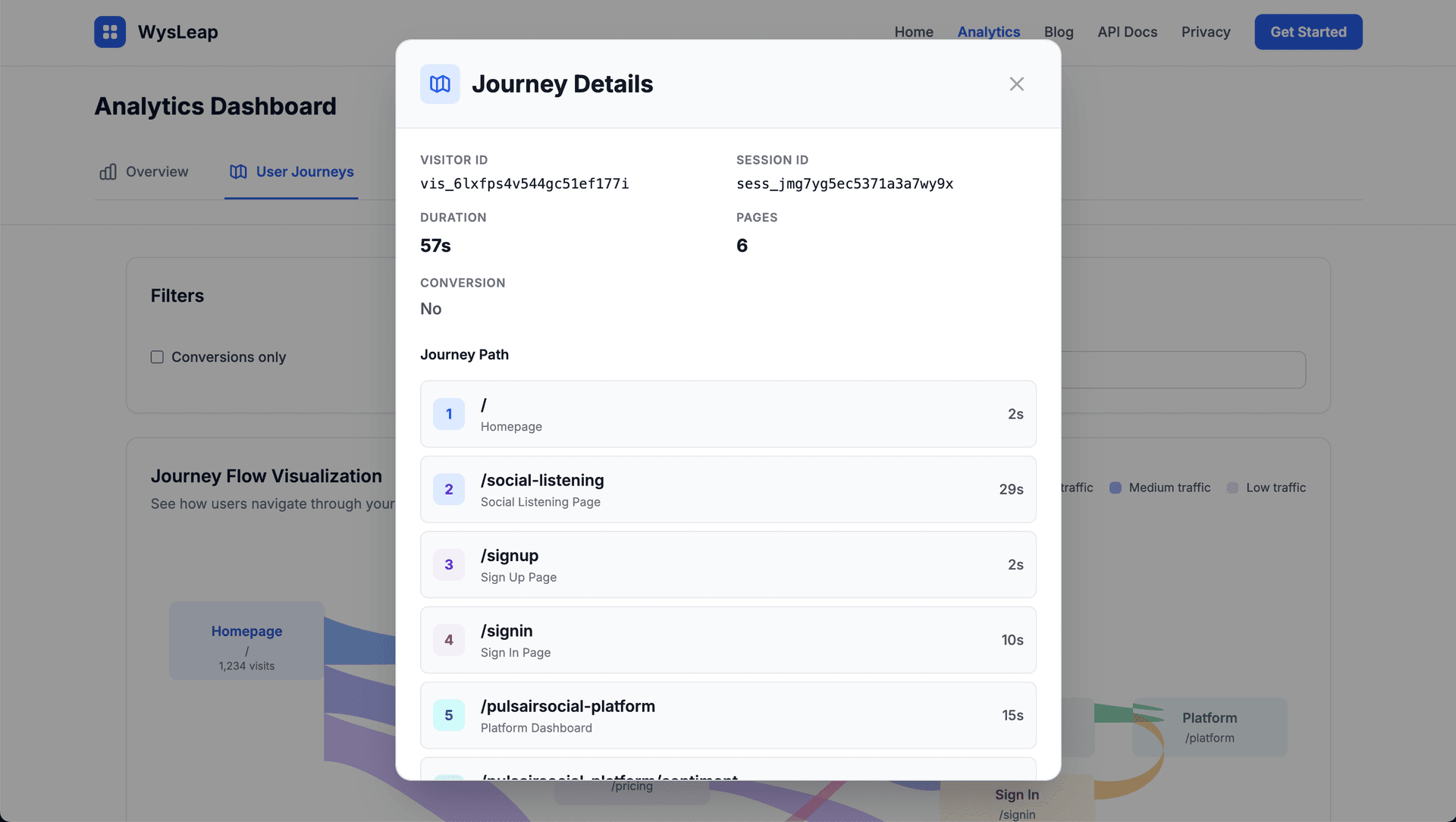Click the User Journeys map icon
The width and height of the screenshot is (1456, 822).
[238, 172]
